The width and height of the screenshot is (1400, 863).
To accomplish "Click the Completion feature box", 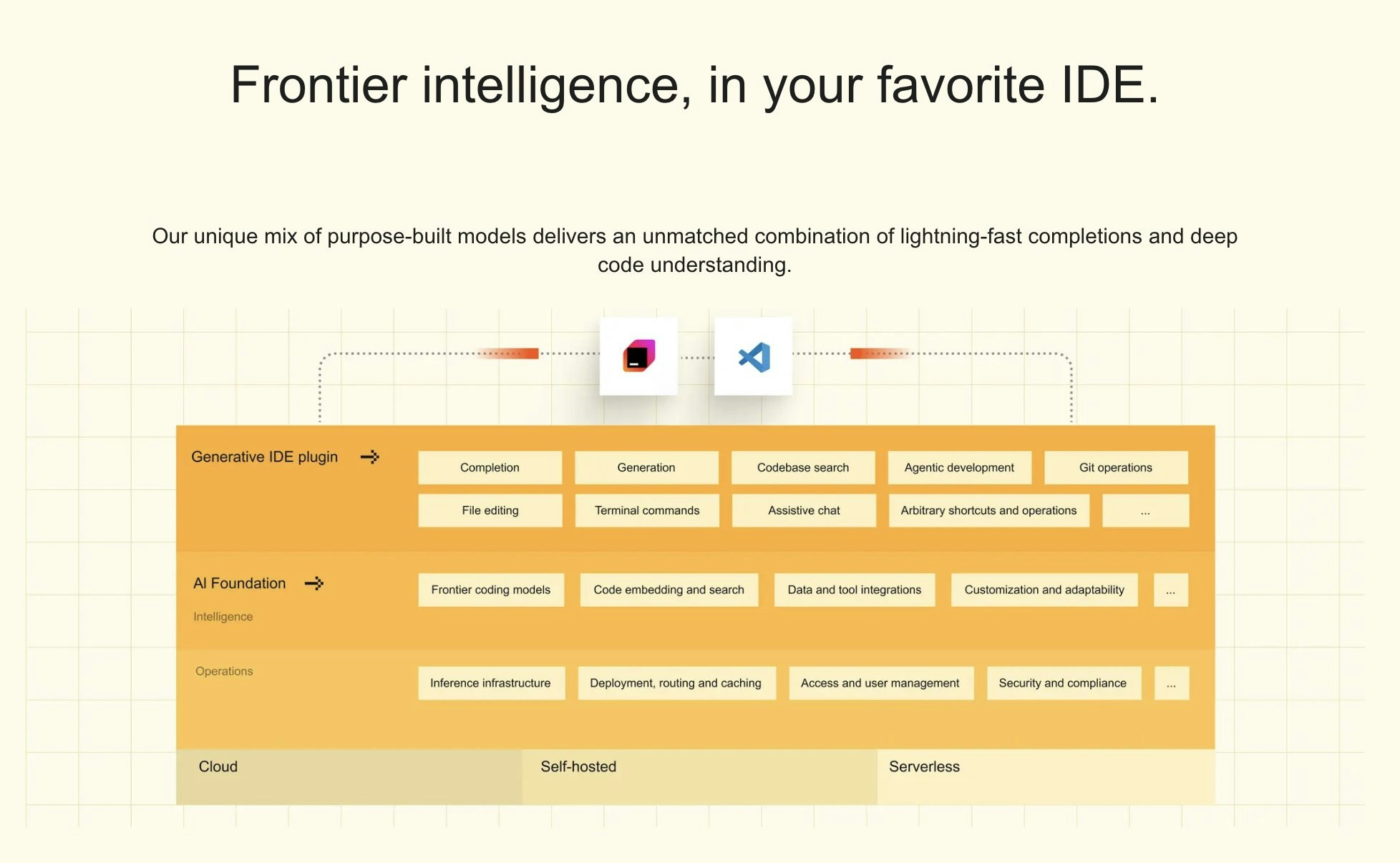I will point(490,467).
